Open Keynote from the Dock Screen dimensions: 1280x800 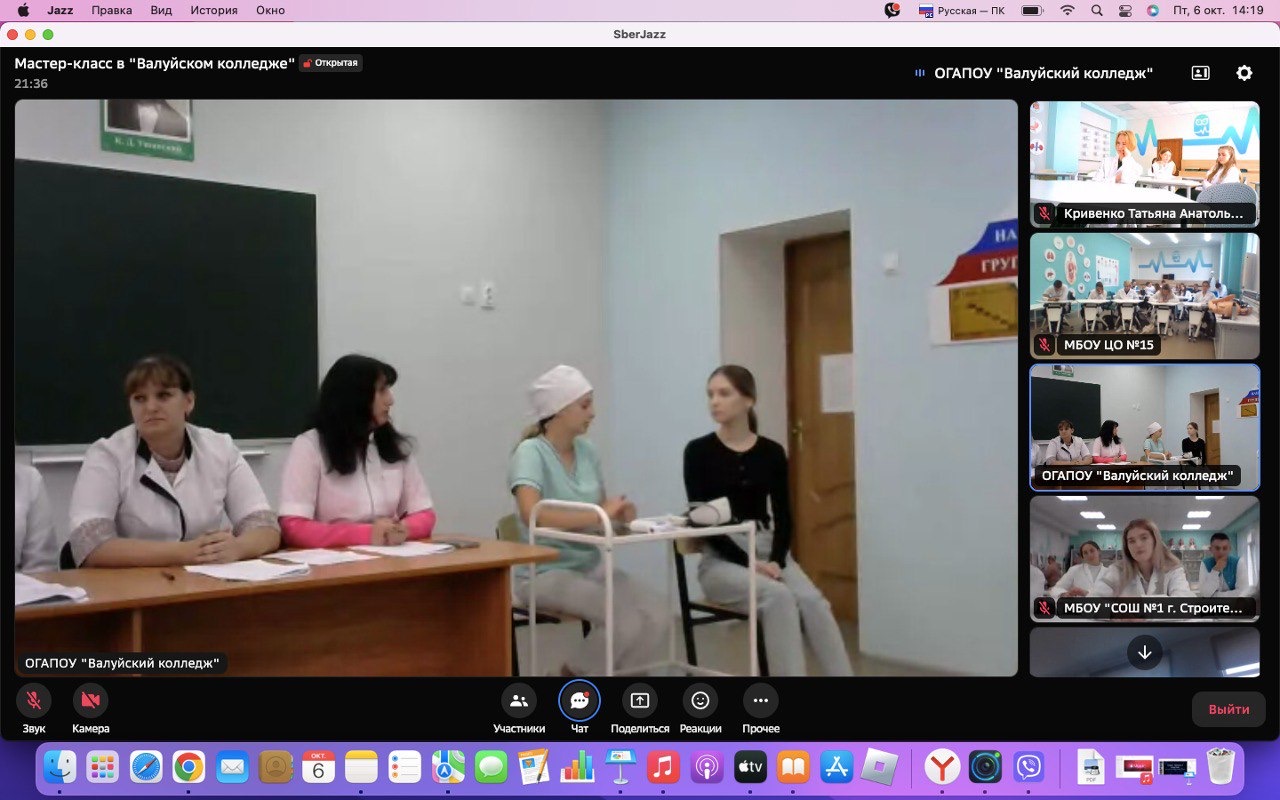coord(620,767)
